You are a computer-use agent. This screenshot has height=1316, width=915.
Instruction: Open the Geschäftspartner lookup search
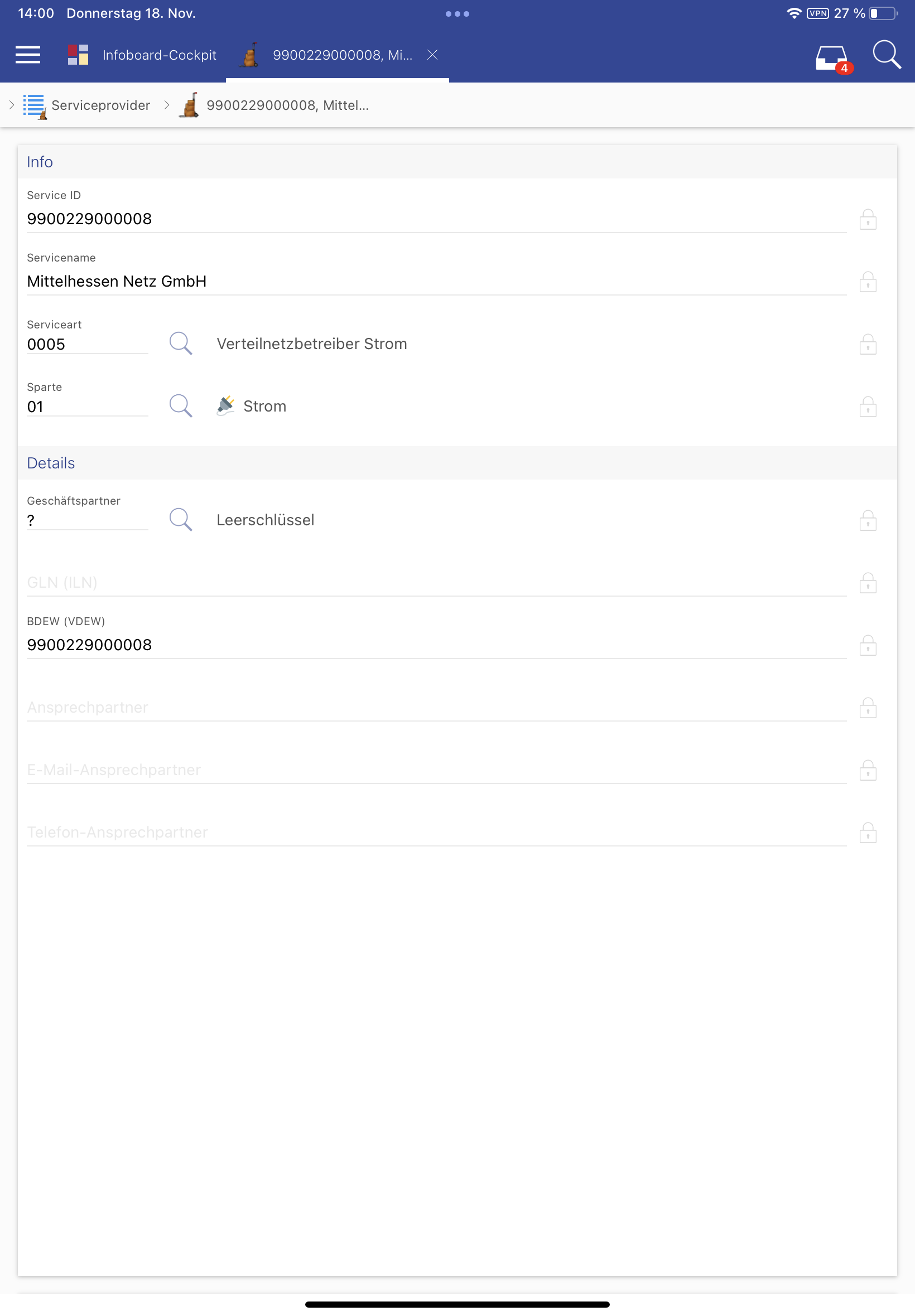click(x=181, y=520)
